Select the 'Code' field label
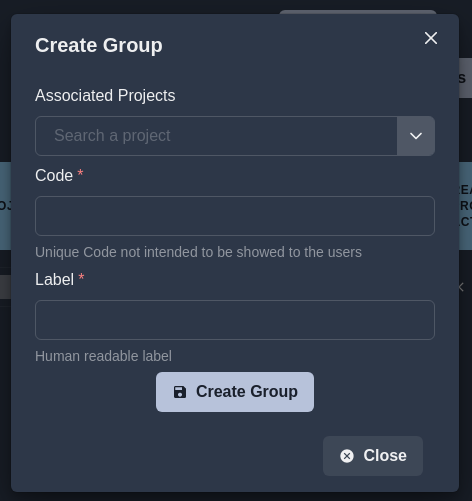This screenshot has width=472, height=501. point(54,175)
